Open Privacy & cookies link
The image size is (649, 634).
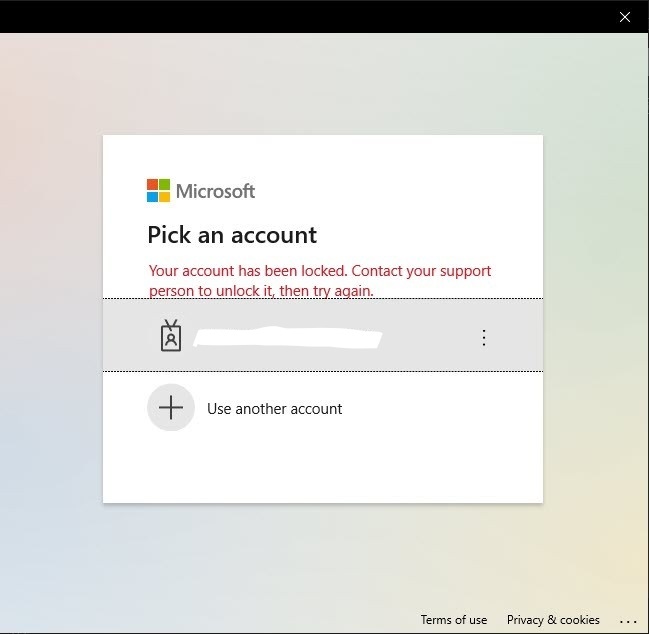click(553, 620)
